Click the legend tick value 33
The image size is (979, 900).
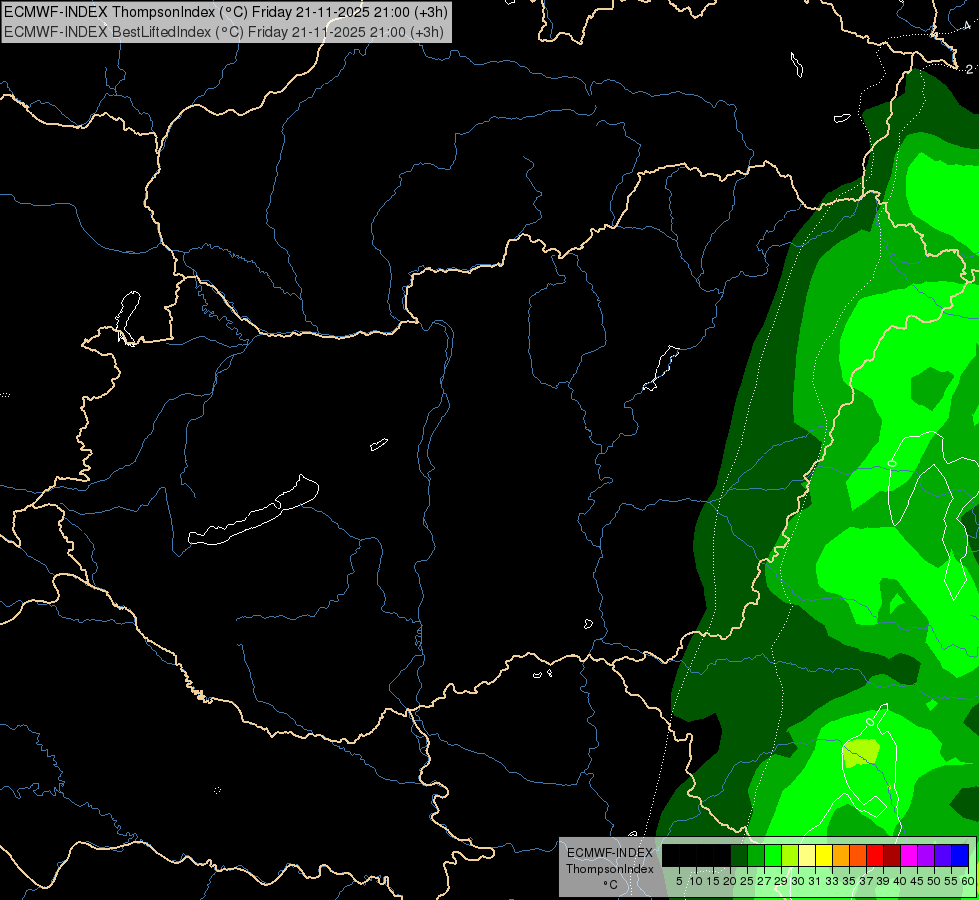(833, 881)
